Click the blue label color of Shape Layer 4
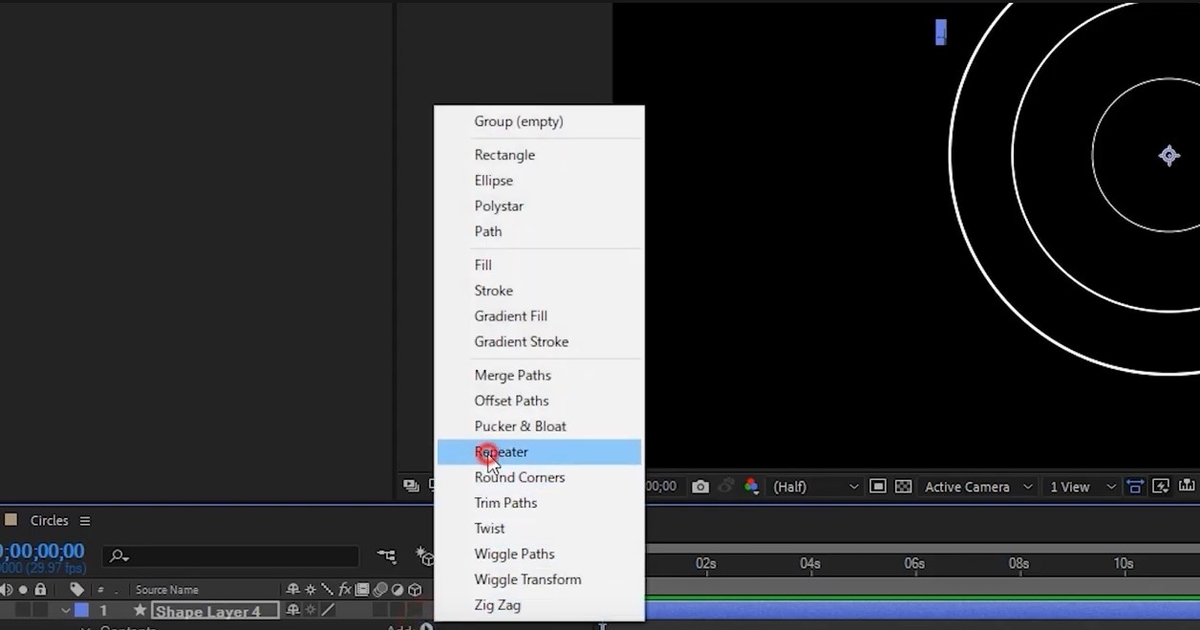 pos(82,610)
